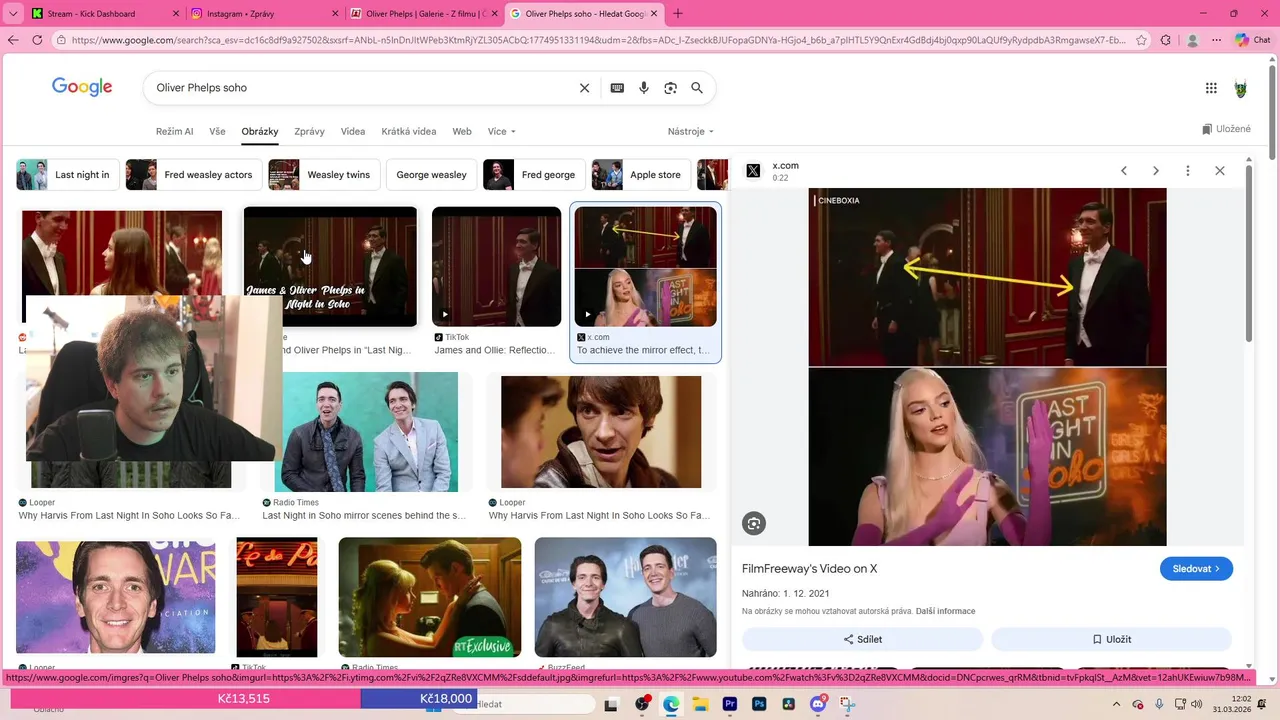The width and height of the screenshot is (1280, 720).
Task: Show previous image in preview panel
Action: click(x=1124, y=171)
